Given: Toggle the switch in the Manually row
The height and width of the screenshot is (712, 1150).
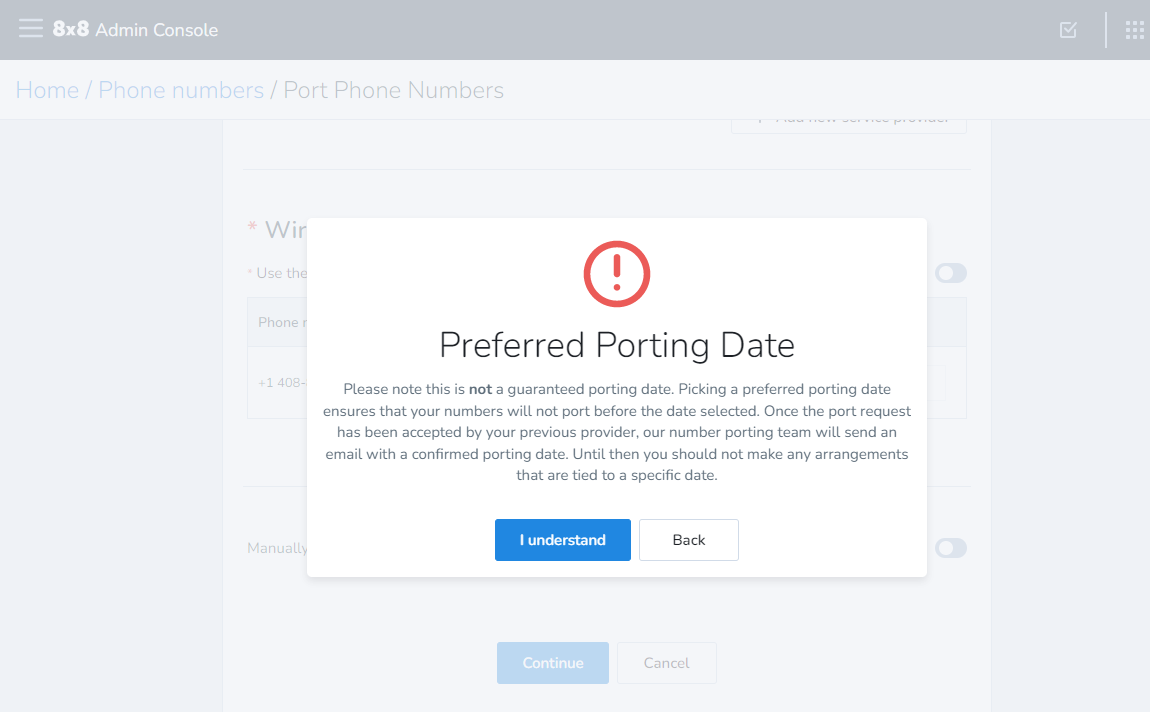Looking at the screenshot, I should 951,548.
